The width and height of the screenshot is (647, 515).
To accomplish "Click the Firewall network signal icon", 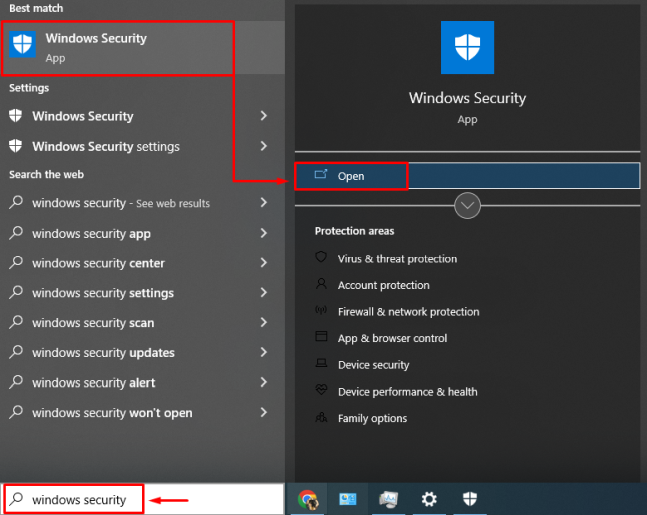I will click(321, 310).
